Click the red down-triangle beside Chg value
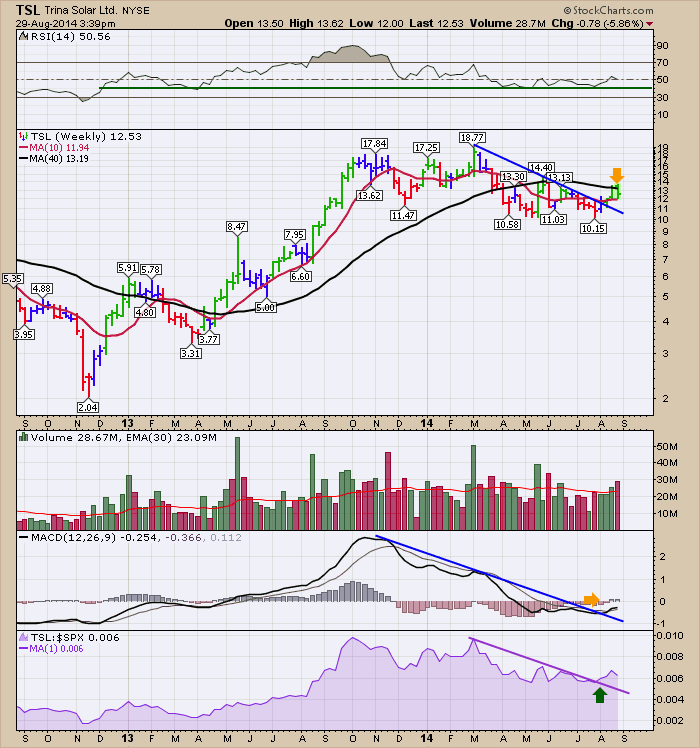Screen dimensions: 700x748 650,24
